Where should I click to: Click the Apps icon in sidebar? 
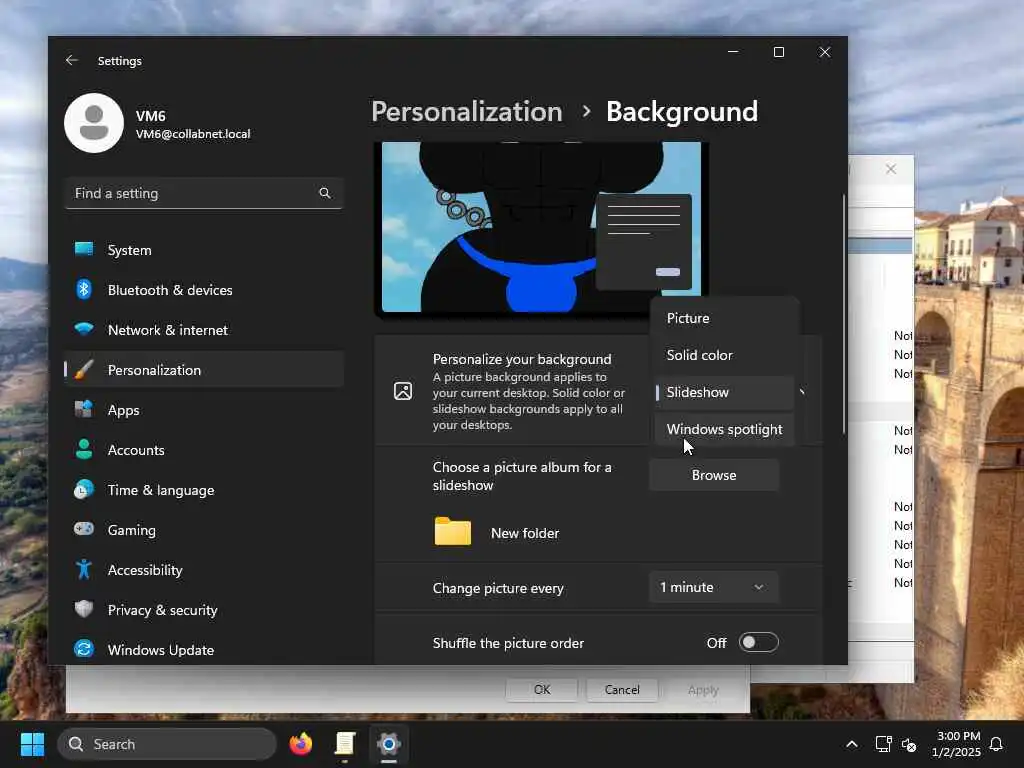[x=84, y=409]
